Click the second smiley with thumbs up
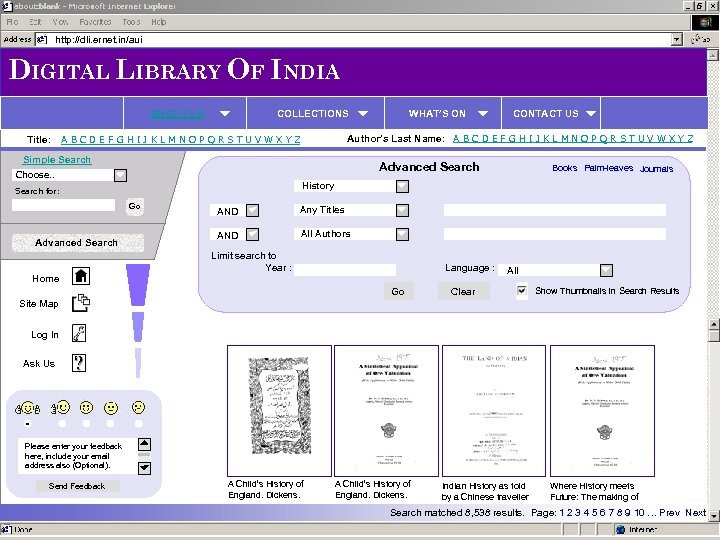Image resolution: width=720 pixels, height=540 pixels. pyautogui.click(x=60, y=407)
